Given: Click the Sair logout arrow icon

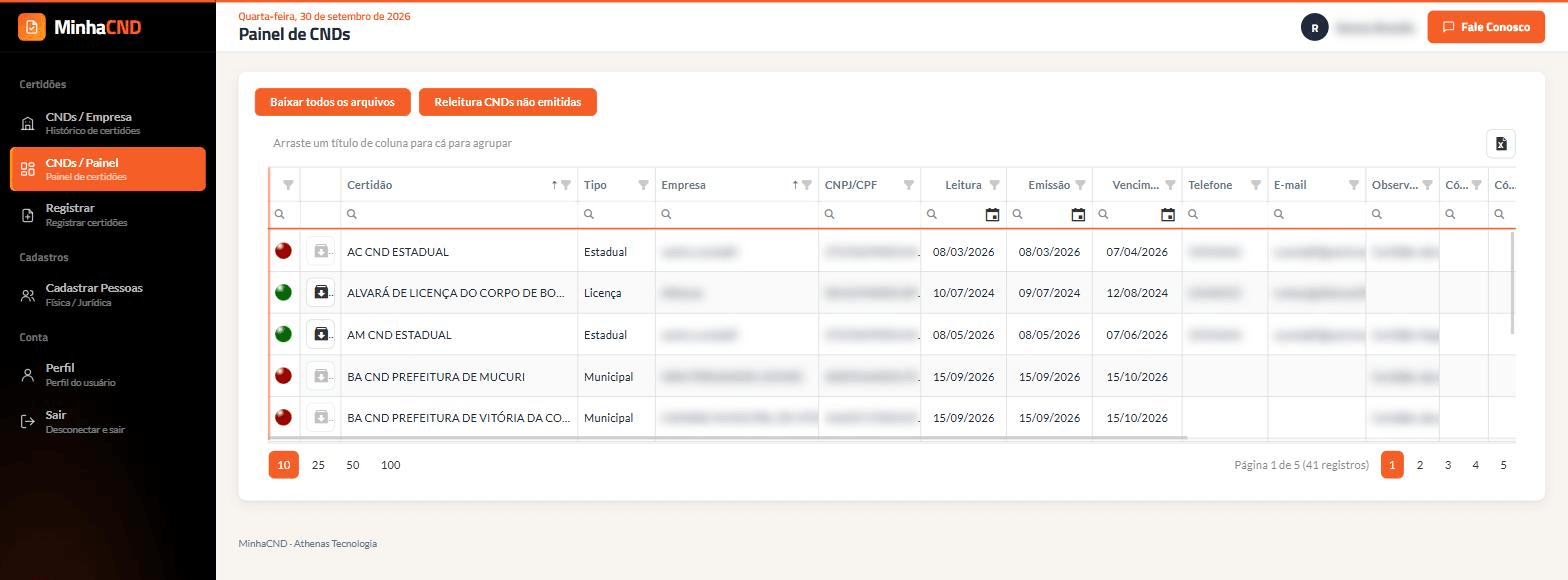Looking at the screenshot, I should click(x=28, y=422).
